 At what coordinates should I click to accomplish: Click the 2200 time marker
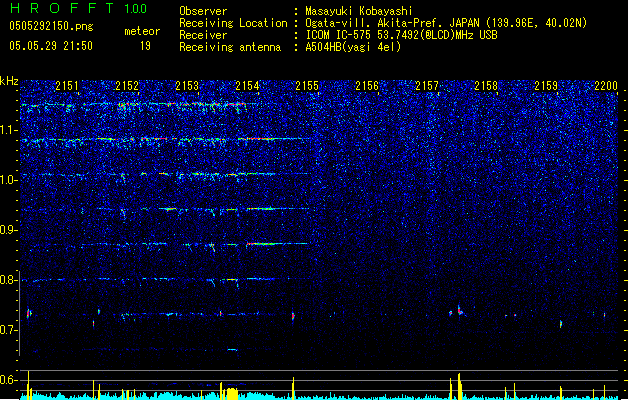point(606,86)
